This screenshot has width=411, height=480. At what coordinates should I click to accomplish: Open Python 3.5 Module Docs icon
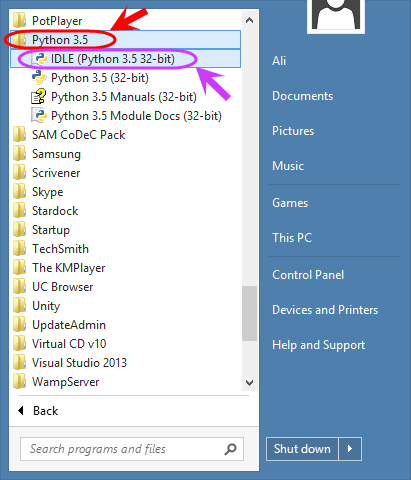click(x=39, y=115)
